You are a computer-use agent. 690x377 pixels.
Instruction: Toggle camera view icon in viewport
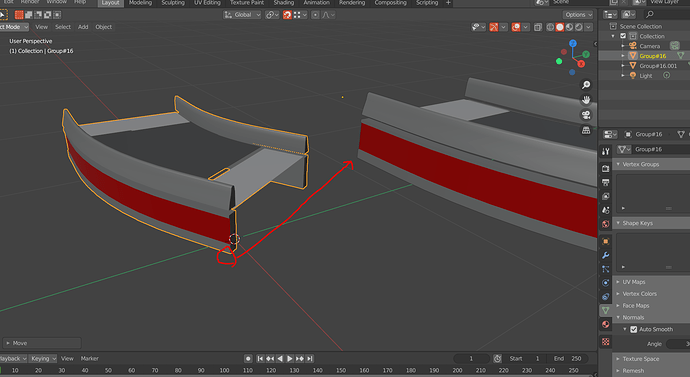coord(586,115)
